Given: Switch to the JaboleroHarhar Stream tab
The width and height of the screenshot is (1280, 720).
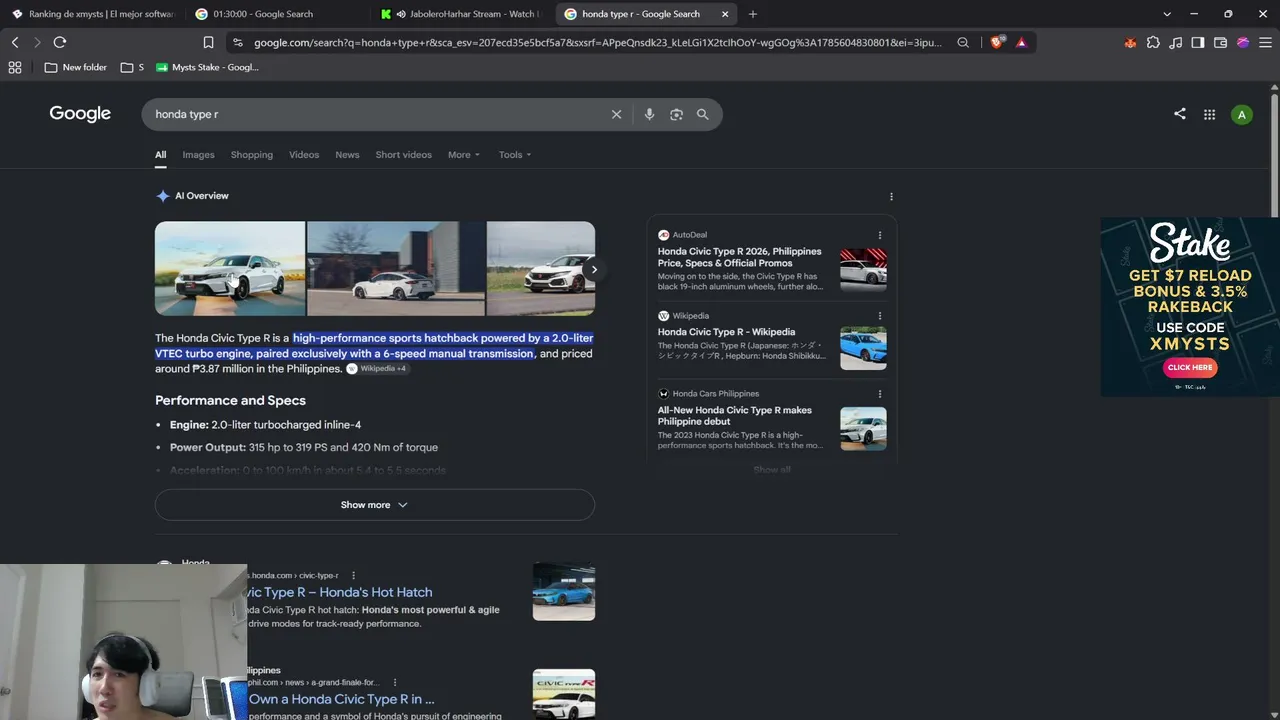Looking at the screenshot, I should pos(462,14).
